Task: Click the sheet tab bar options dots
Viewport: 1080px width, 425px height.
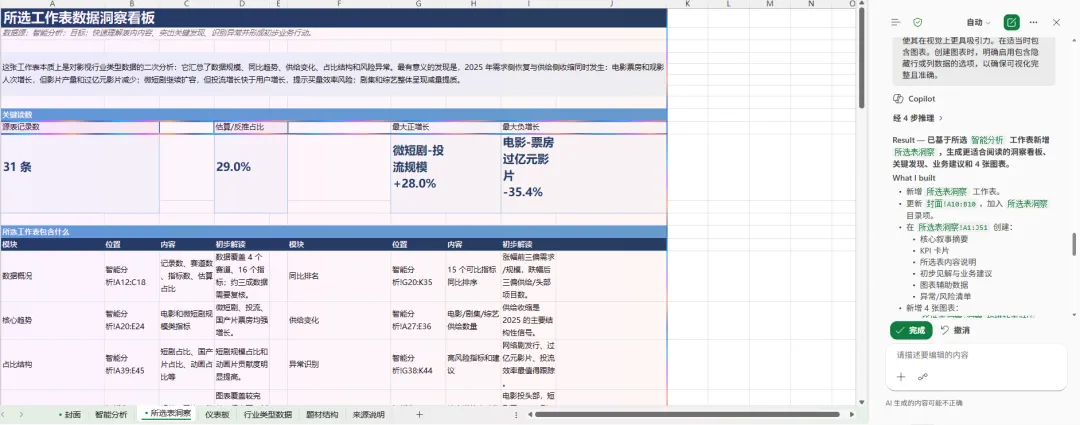Action: (x=516, y=415)
